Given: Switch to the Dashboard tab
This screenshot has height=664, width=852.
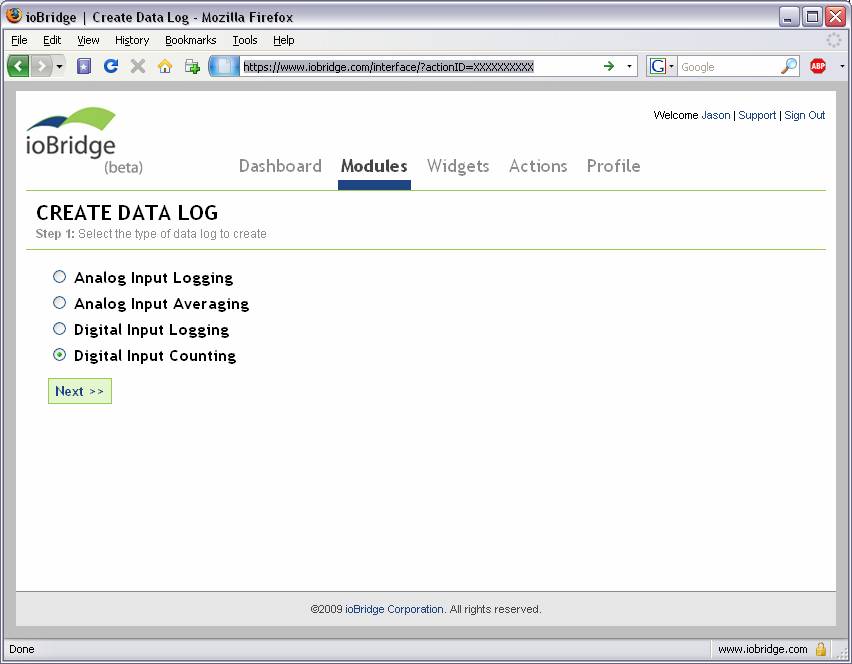Looking at the screenshot, I should [x=280, y=166].
